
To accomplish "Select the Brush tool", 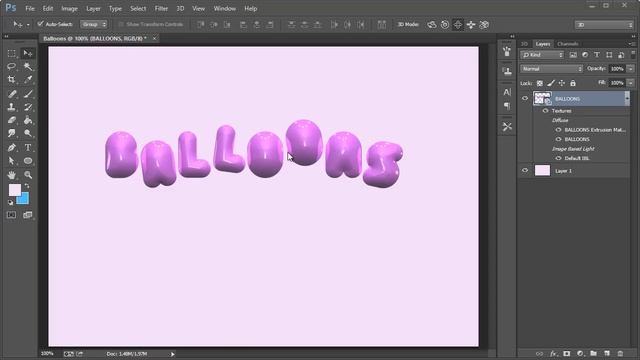I will 28,94.
